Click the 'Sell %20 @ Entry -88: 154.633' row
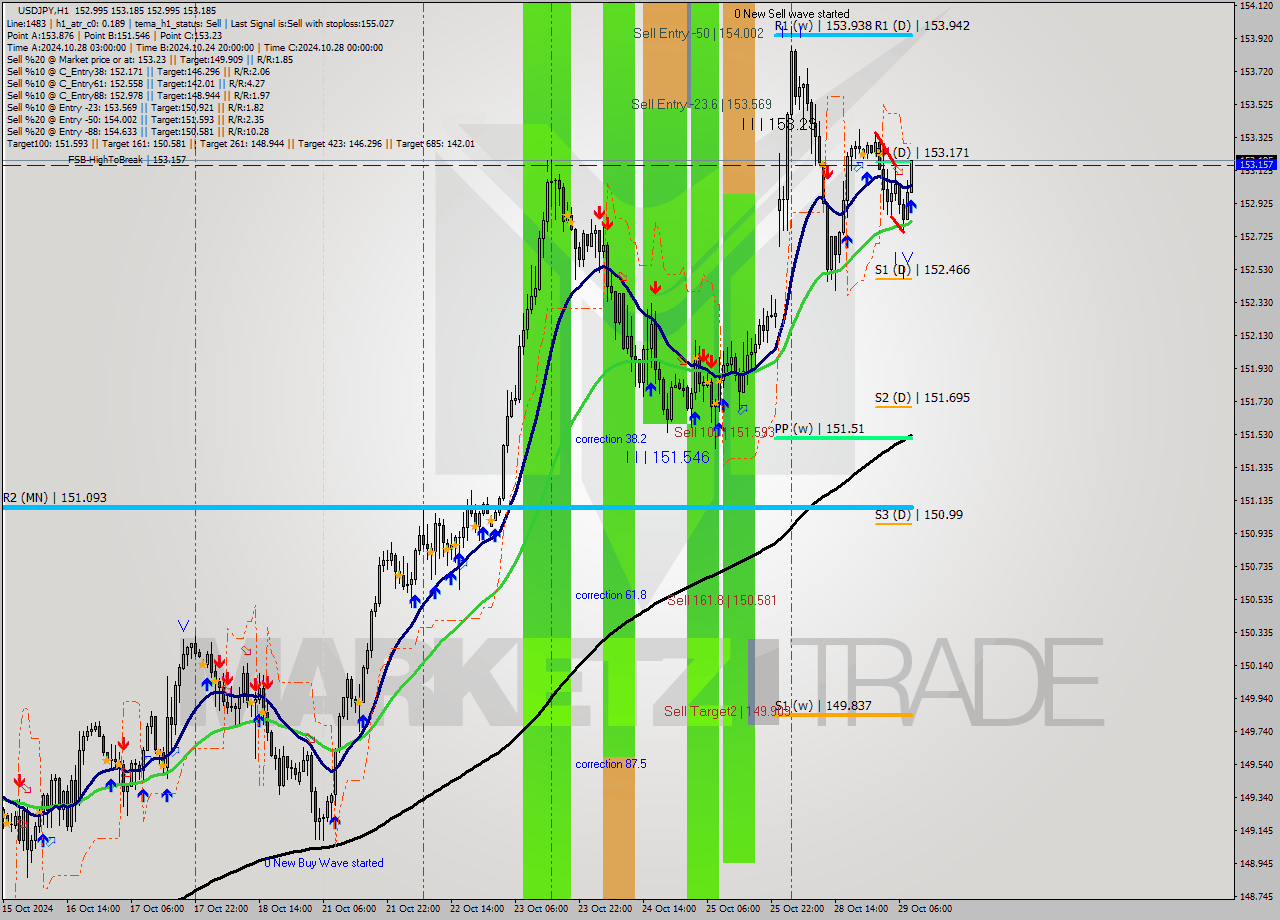The height and width of the screenshot is (920, 1280). pos(138,132)
